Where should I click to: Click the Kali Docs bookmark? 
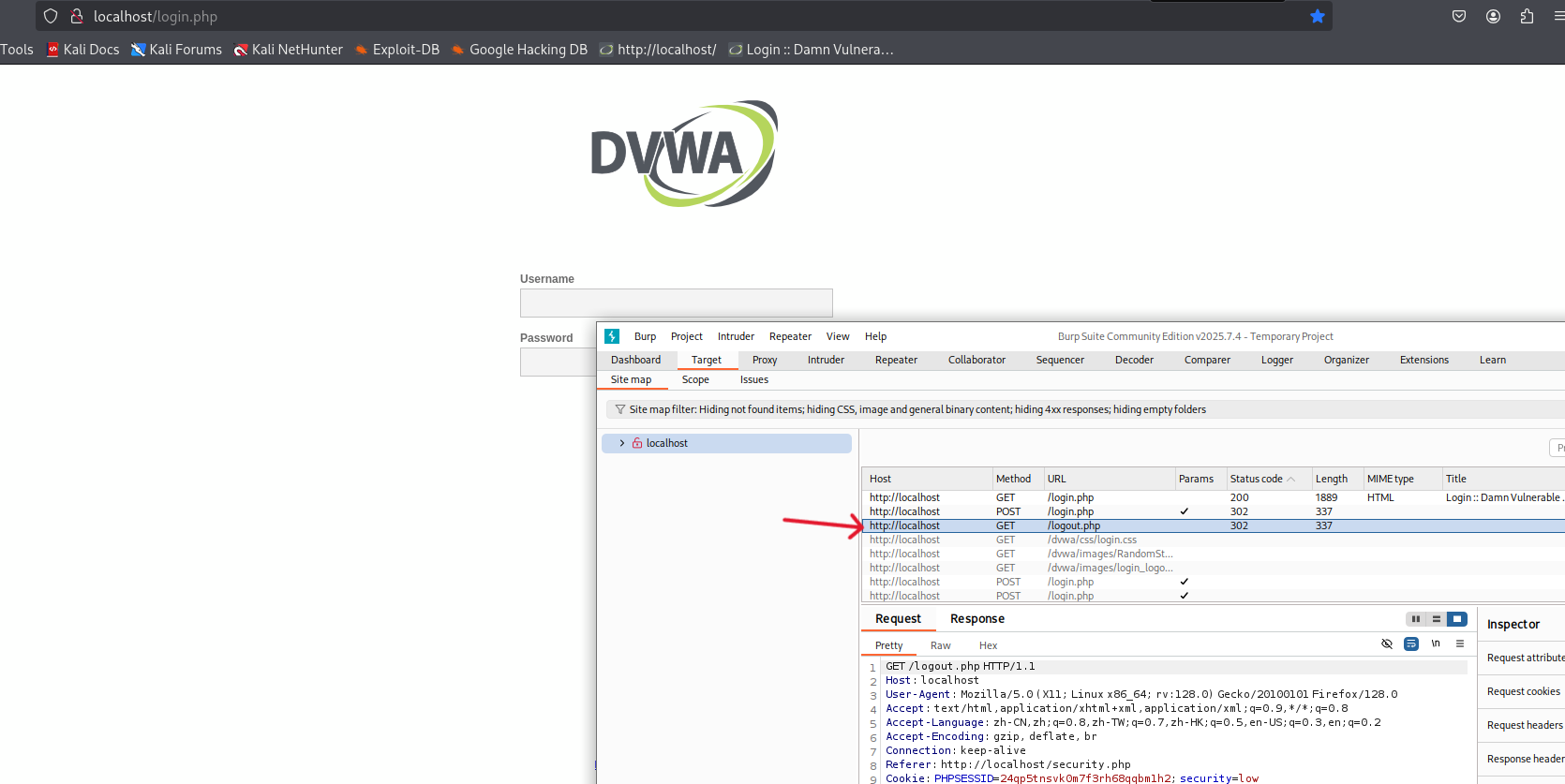(83, 50)
